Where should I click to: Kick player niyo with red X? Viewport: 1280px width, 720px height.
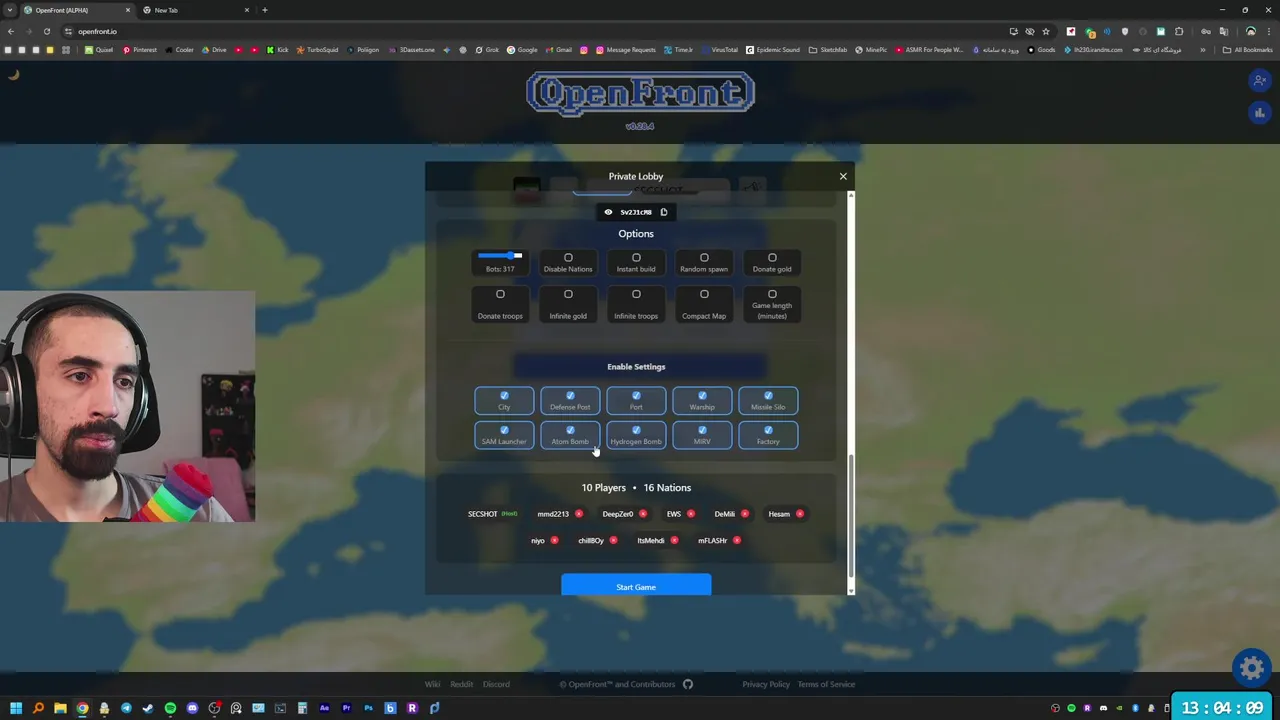555,541
